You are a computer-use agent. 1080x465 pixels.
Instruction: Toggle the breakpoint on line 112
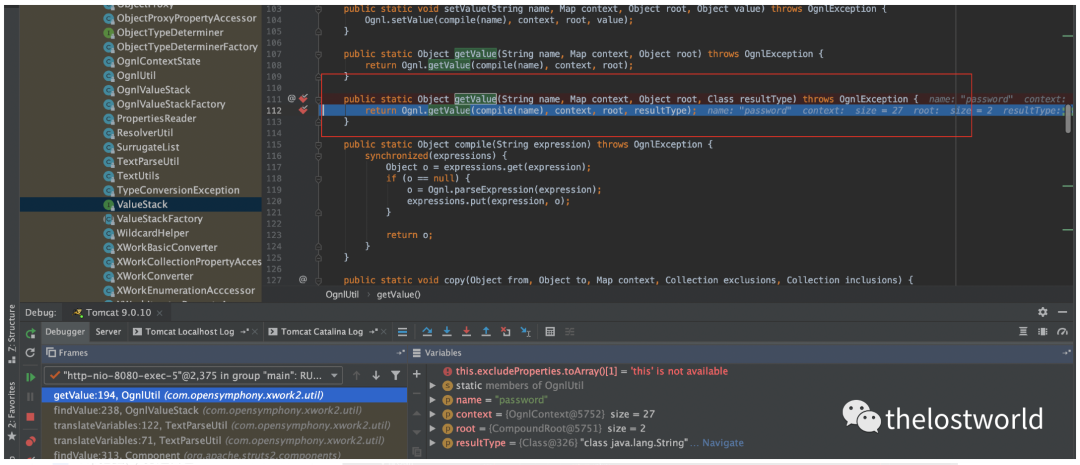pyautogui.click(x=304, y=111)
